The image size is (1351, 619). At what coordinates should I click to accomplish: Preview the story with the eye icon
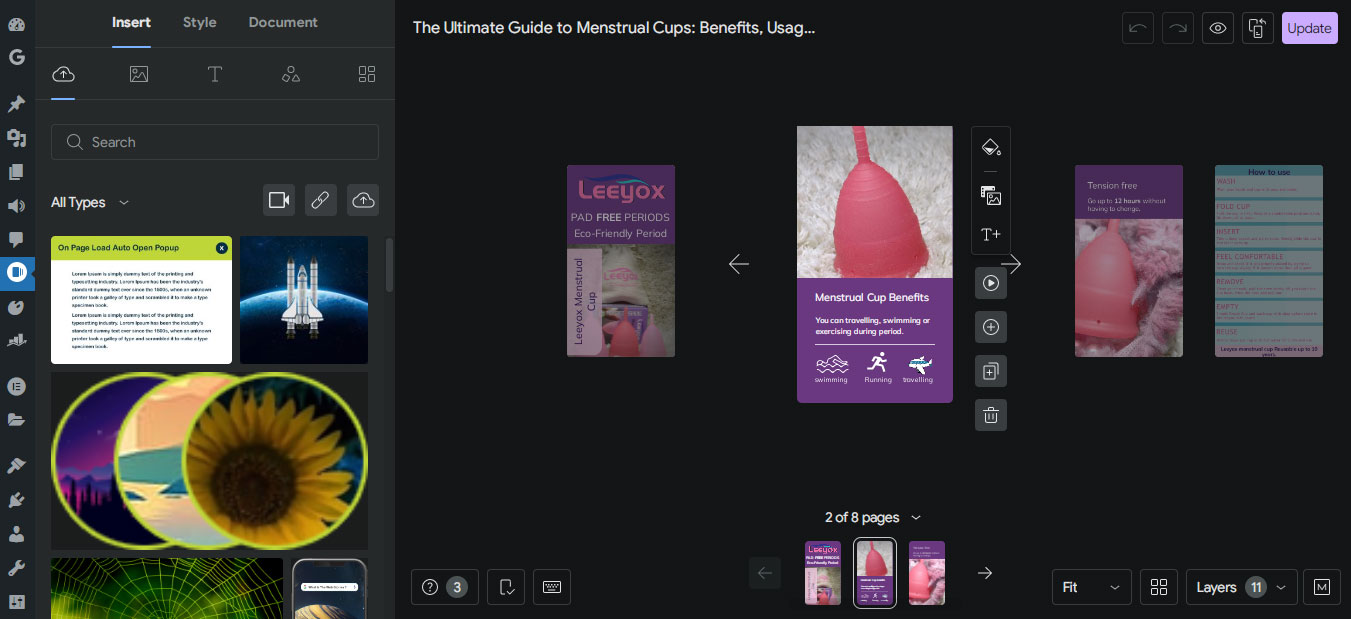click(1218, 28)
